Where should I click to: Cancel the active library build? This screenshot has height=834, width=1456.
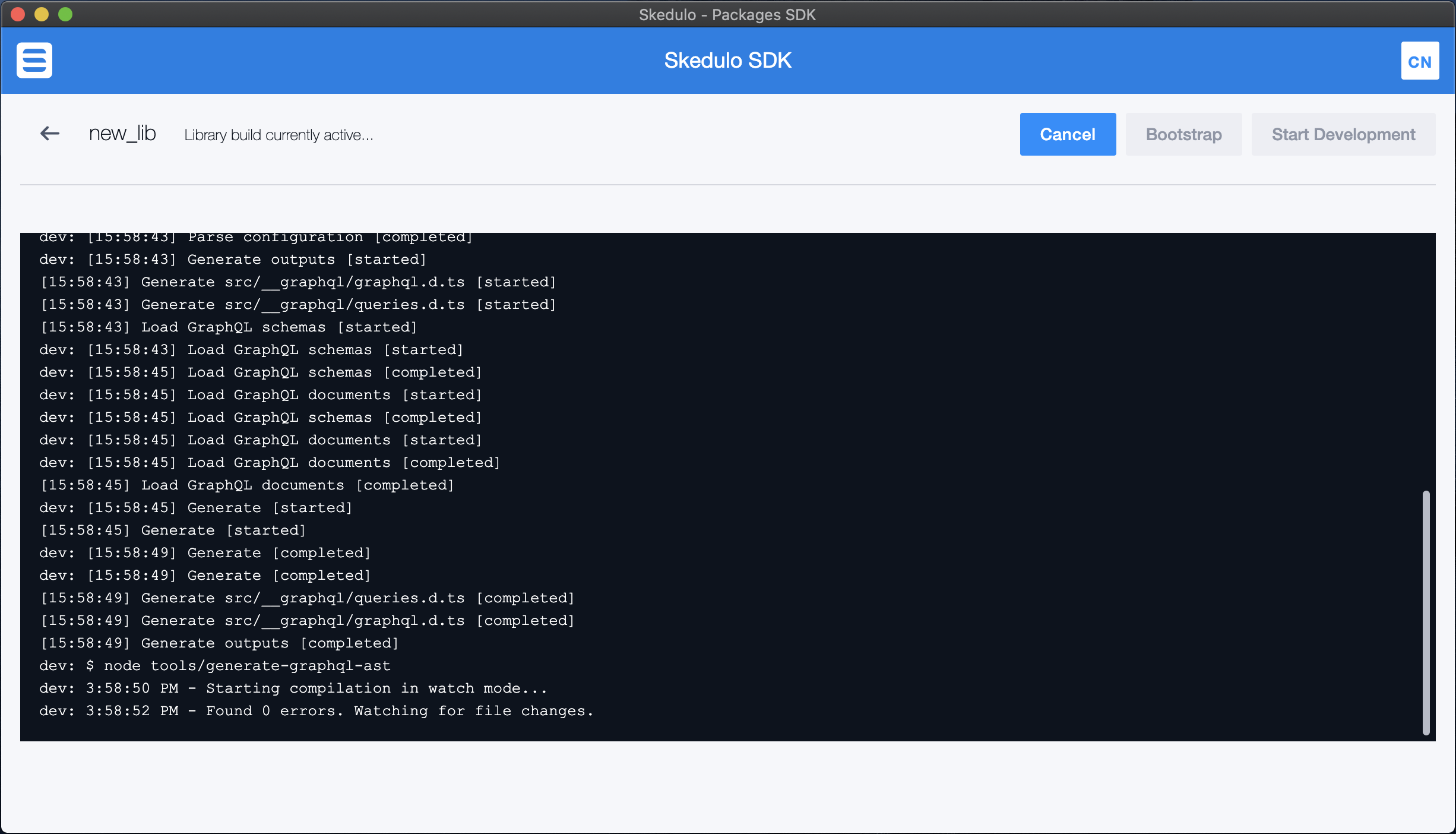[x=1067, y=134]
